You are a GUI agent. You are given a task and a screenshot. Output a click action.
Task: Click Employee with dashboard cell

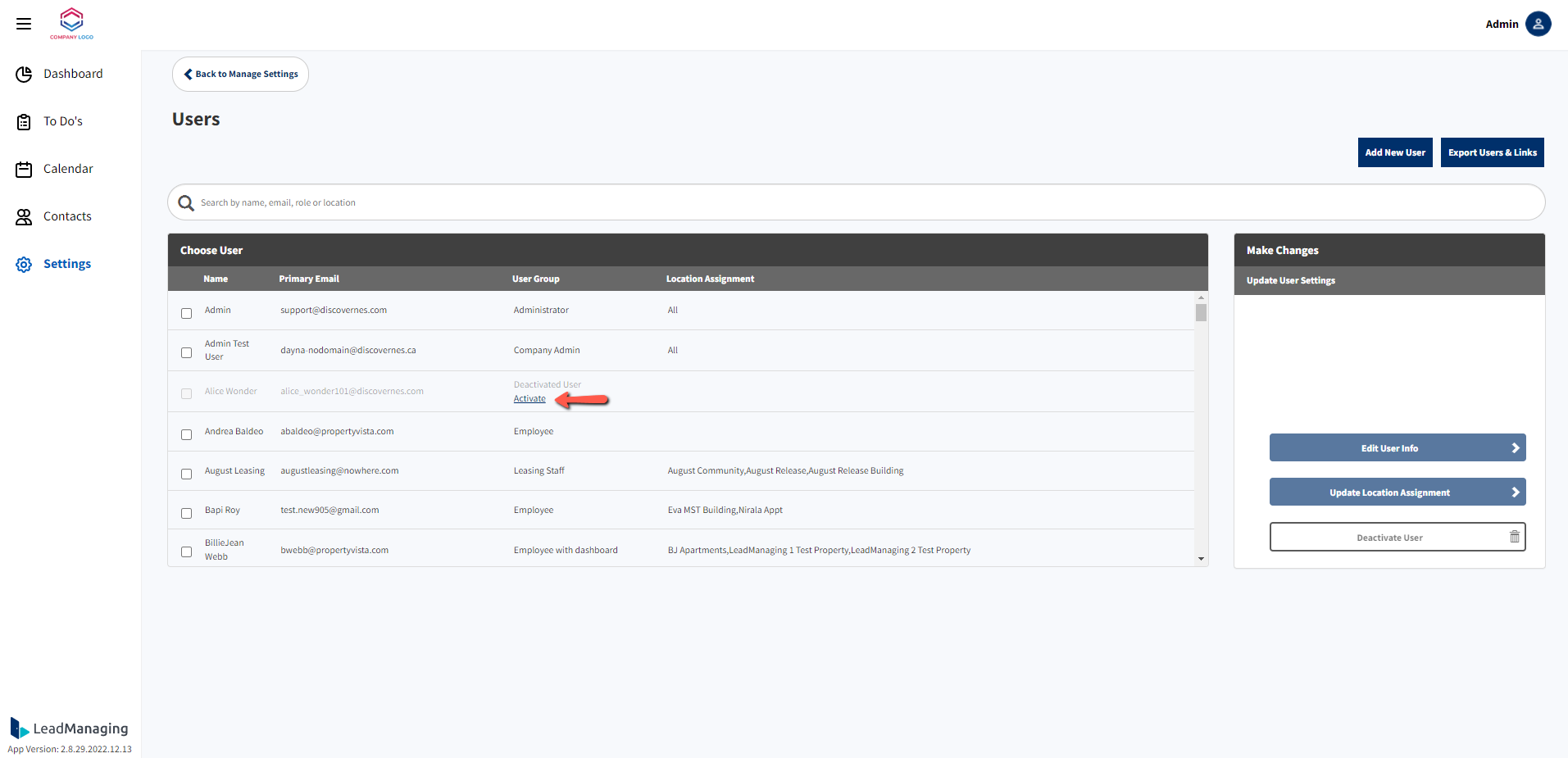click(x=566, y=550)
